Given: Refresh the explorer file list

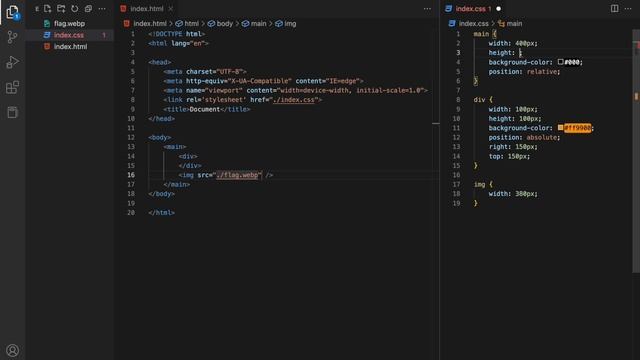Looking at the screenshot, I should click(x=74, y=9).
